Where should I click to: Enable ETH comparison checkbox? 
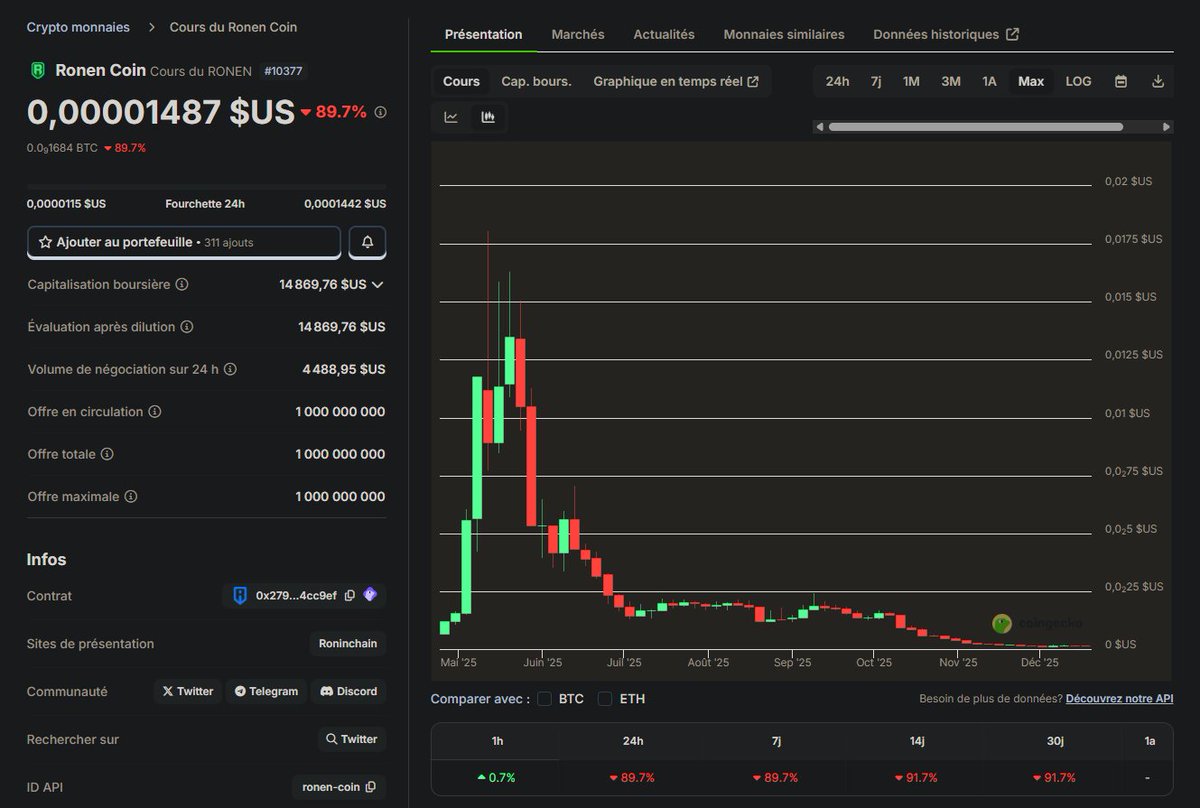(x=605, y=699)
